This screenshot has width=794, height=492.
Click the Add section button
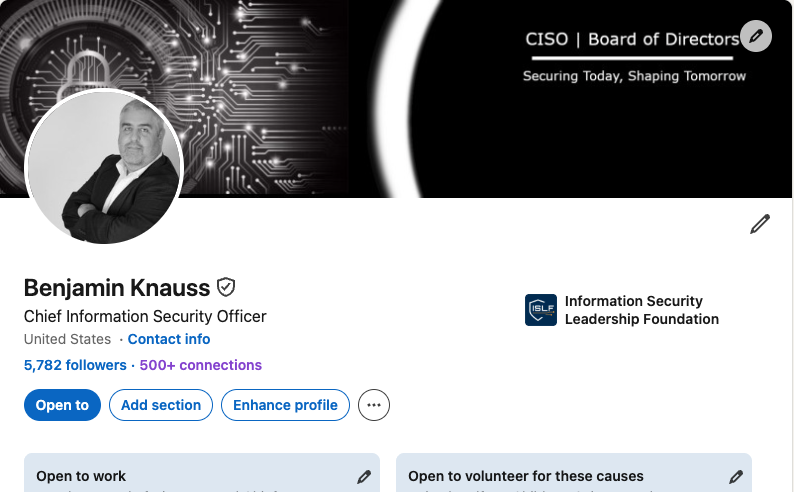pos(161,405)
